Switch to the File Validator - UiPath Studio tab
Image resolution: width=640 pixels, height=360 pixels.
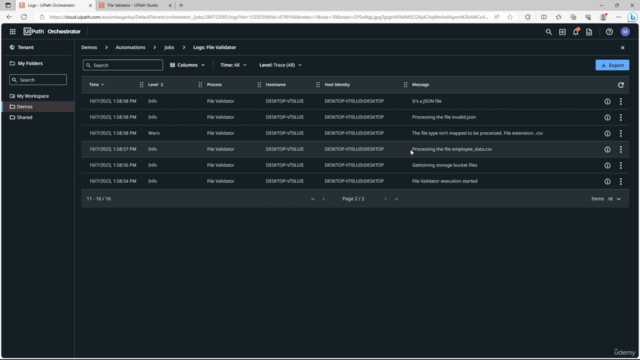(x=136, y=5)
